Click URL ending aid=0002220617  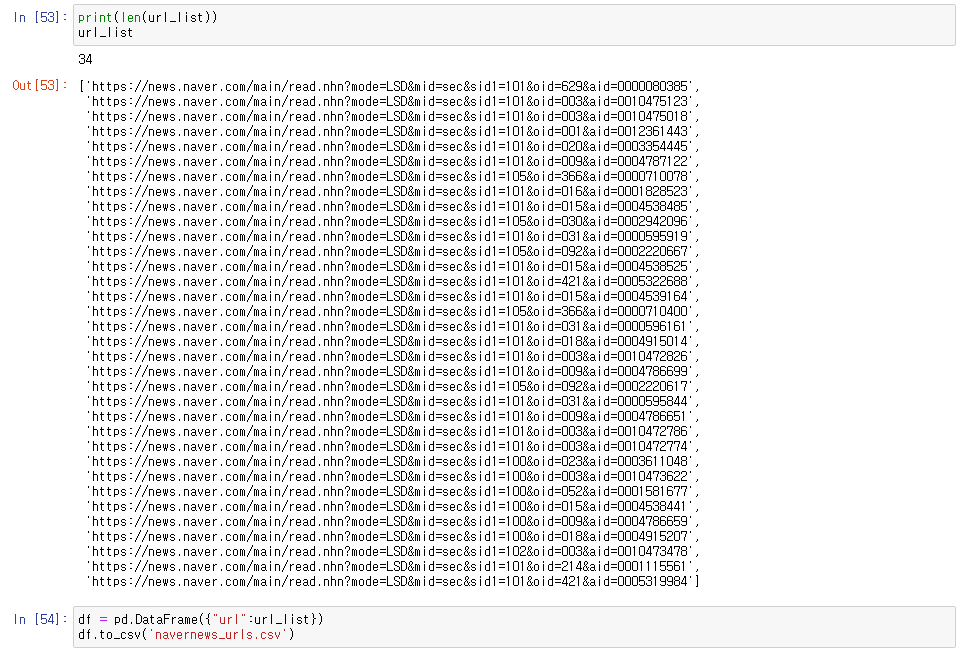(x=390, y=387)
